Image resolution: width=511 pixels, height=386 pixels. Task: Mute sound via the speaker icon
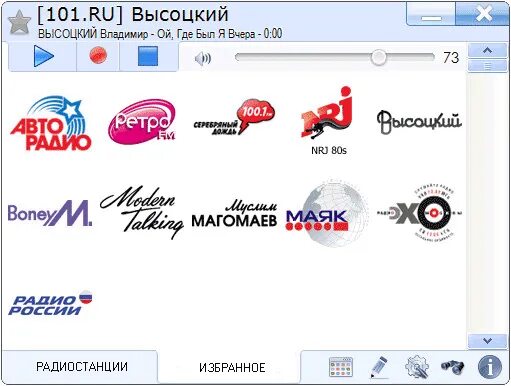[x=203, y=59]
